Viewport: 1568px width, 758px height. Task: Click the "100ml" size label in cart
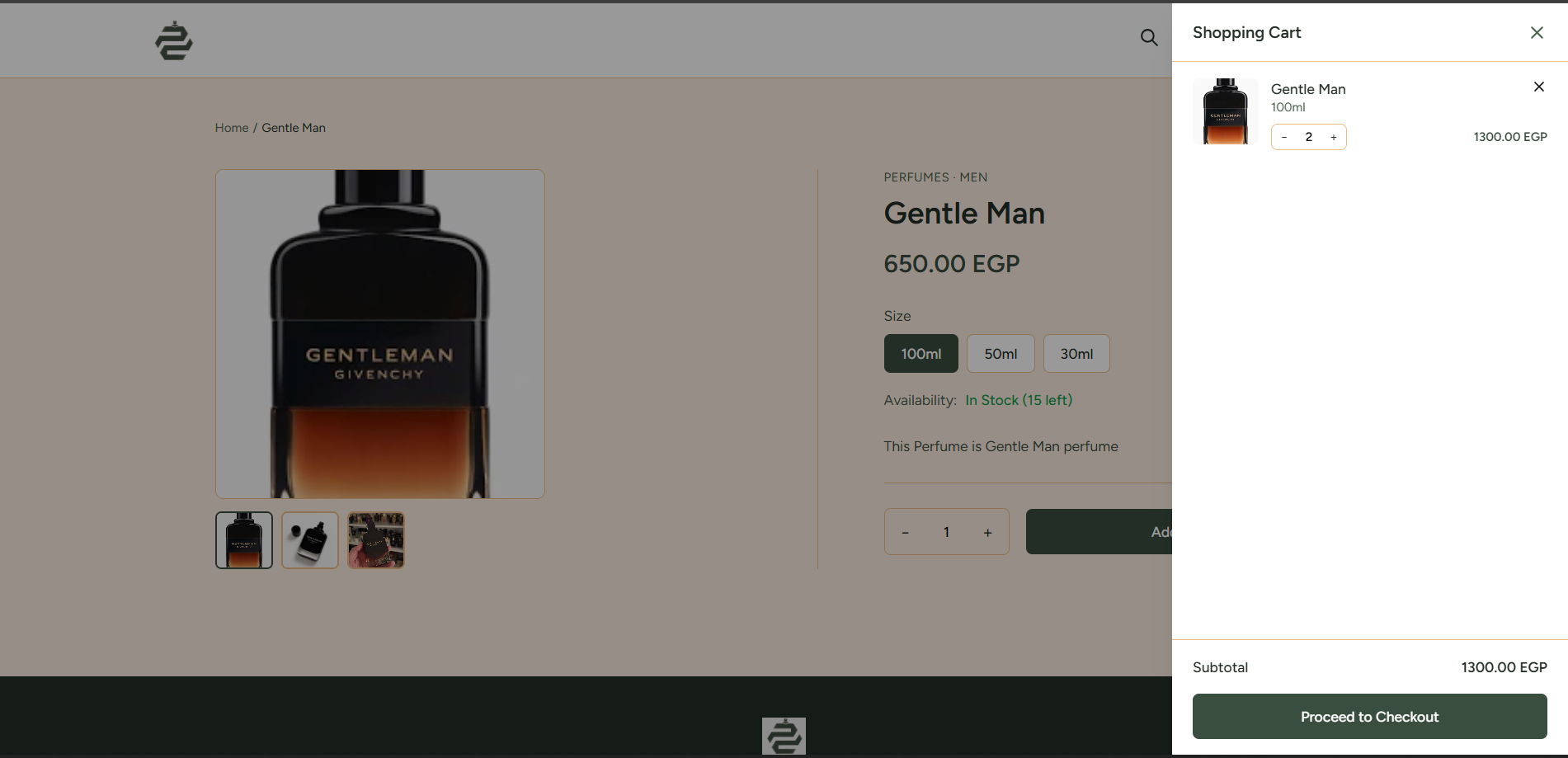pos(1288,107)
